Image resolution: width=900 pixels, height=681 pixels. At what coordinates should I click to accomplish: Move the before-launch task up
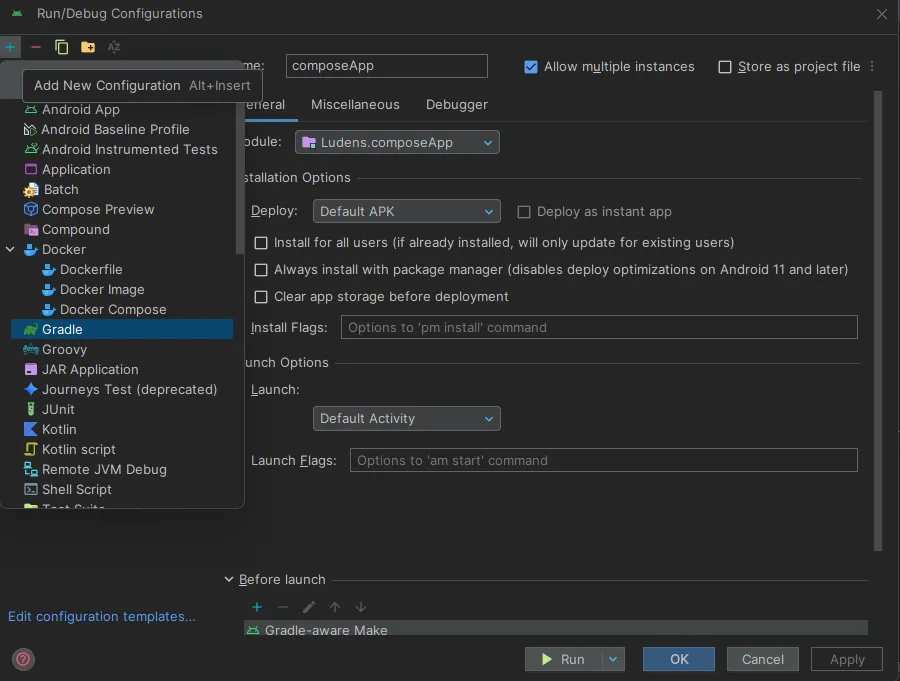(x=335, y=607)
